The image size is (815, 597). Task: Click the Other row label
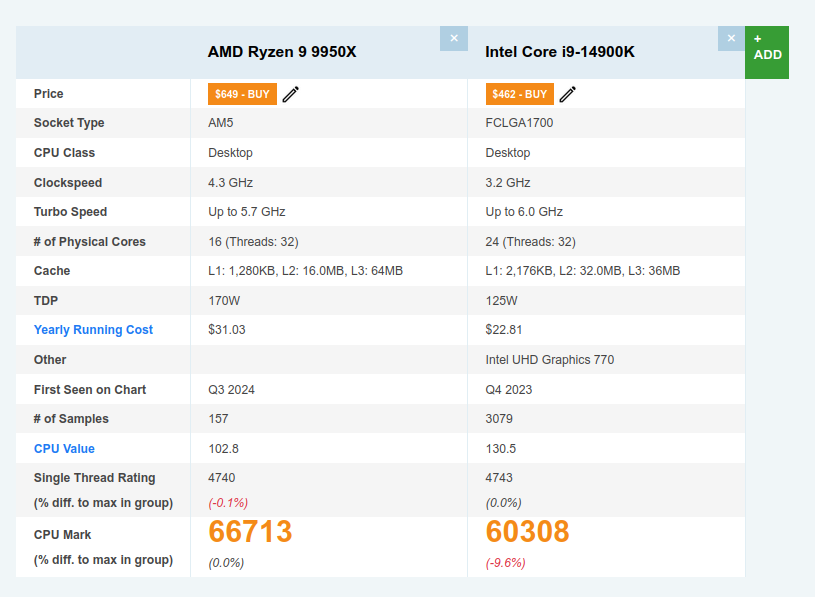tap(50, 360)
